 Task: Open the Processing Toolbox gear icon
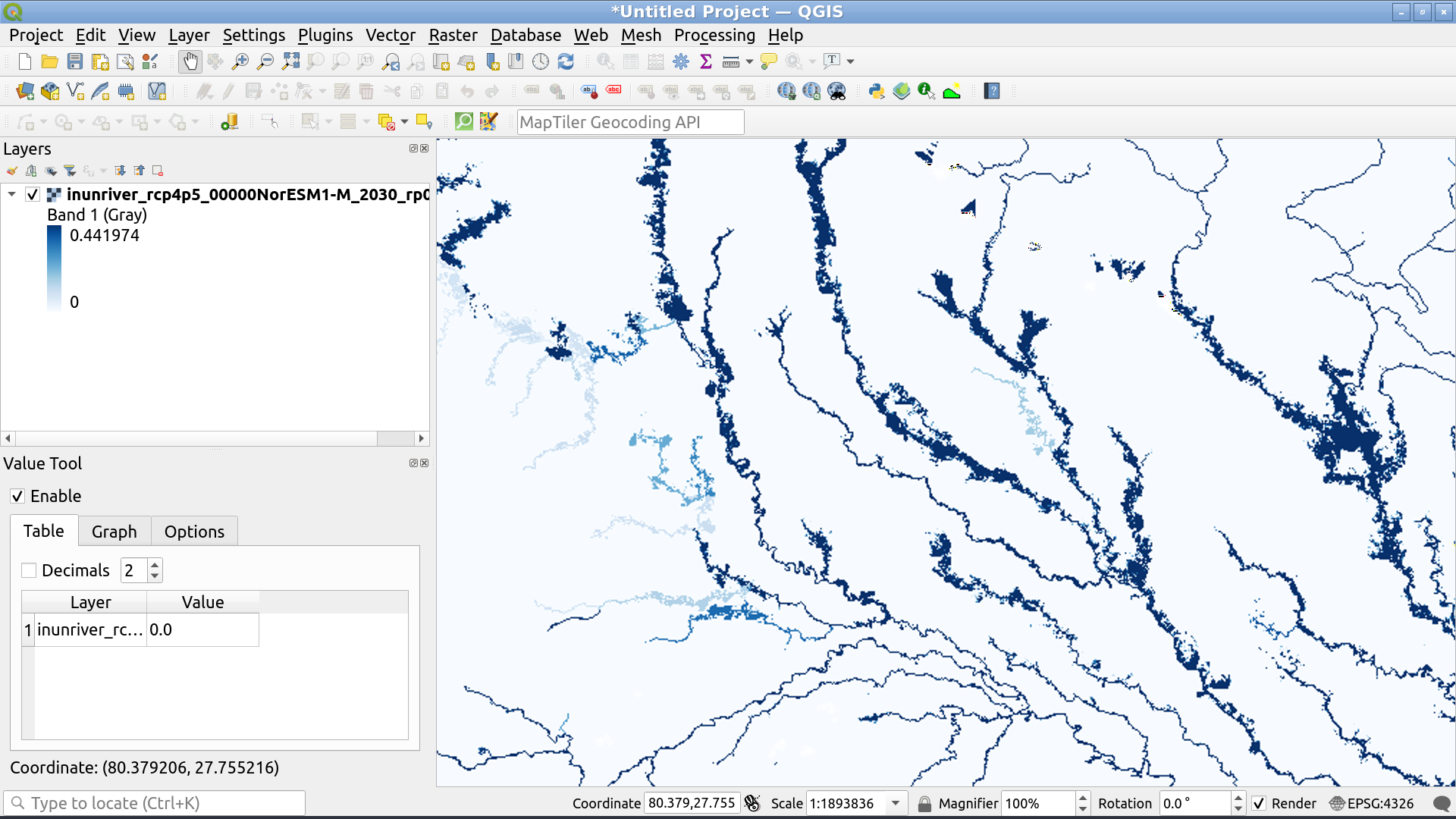coord(681,61)
